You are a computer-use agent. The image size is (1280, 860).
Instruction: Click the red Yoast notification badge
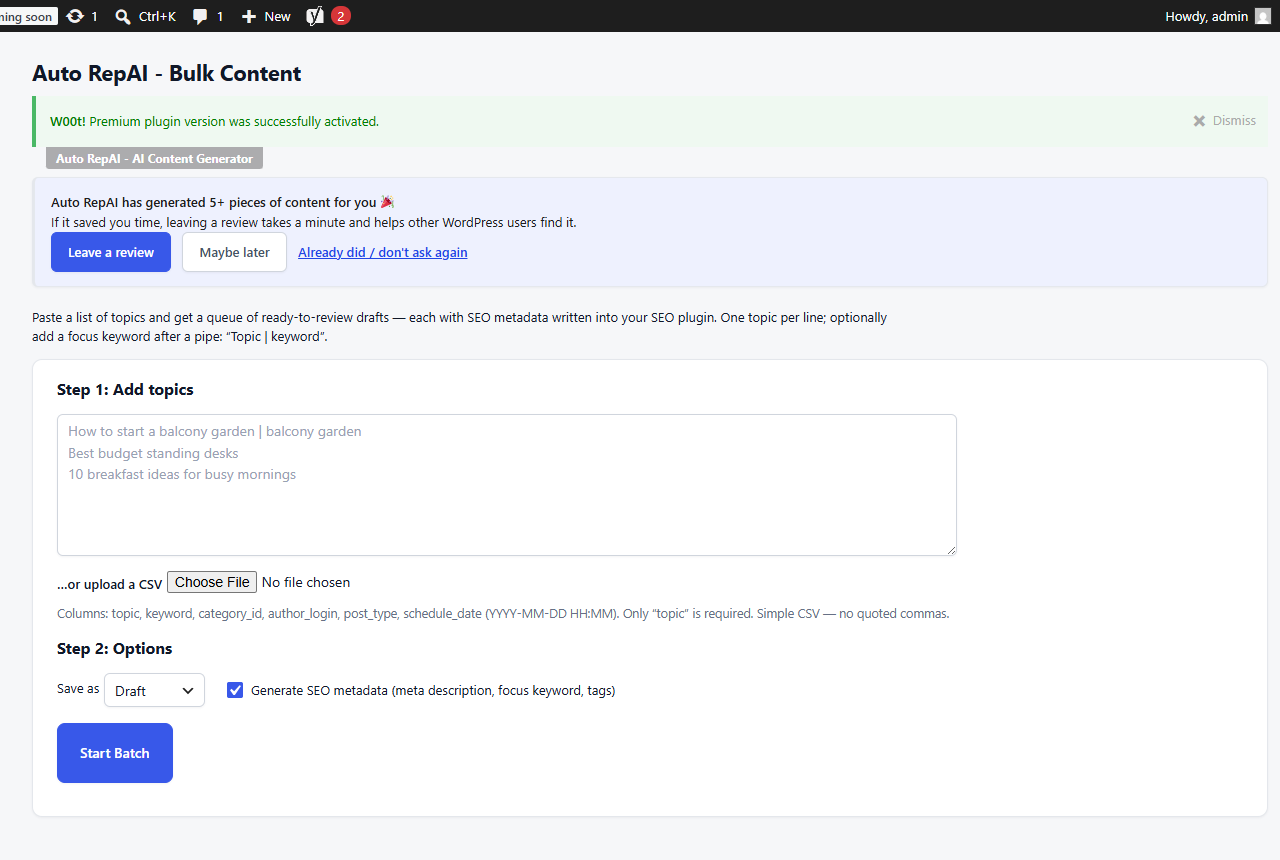point(341,16)
